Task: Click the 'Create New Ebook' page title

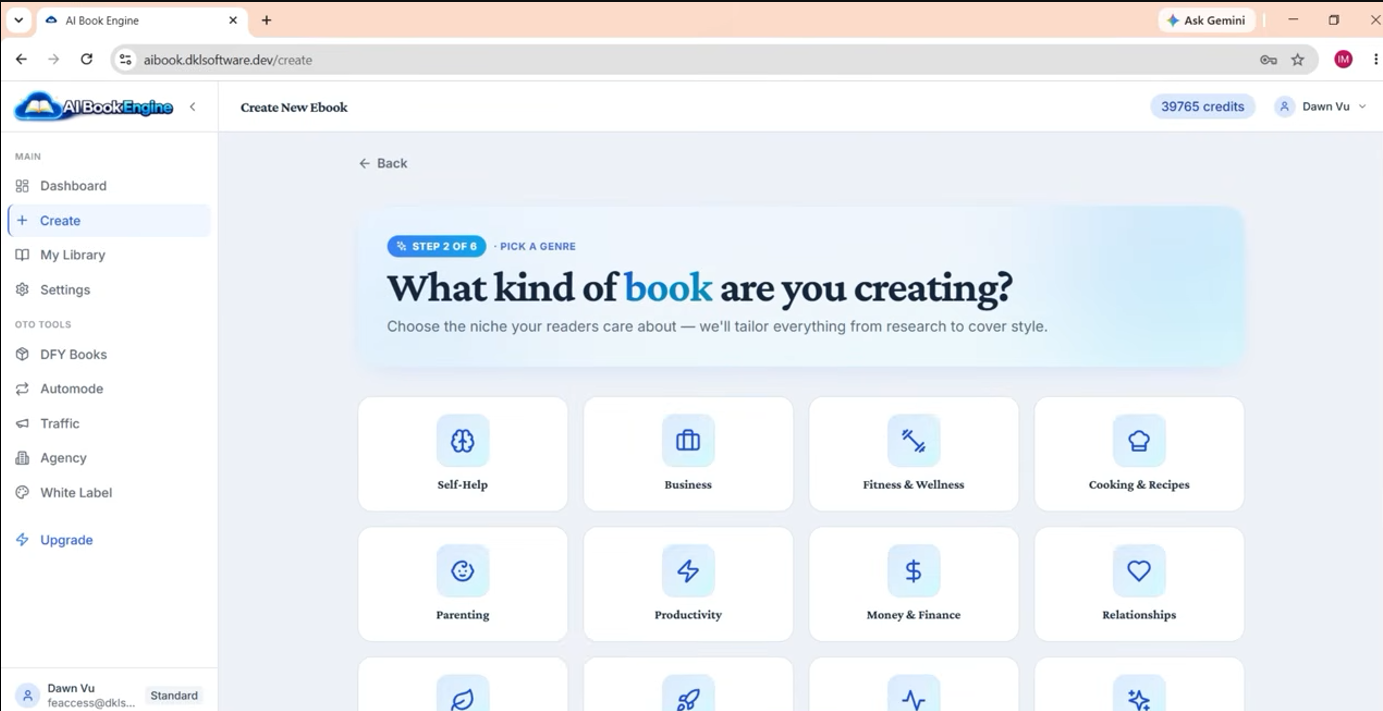Action: point(294,107)
